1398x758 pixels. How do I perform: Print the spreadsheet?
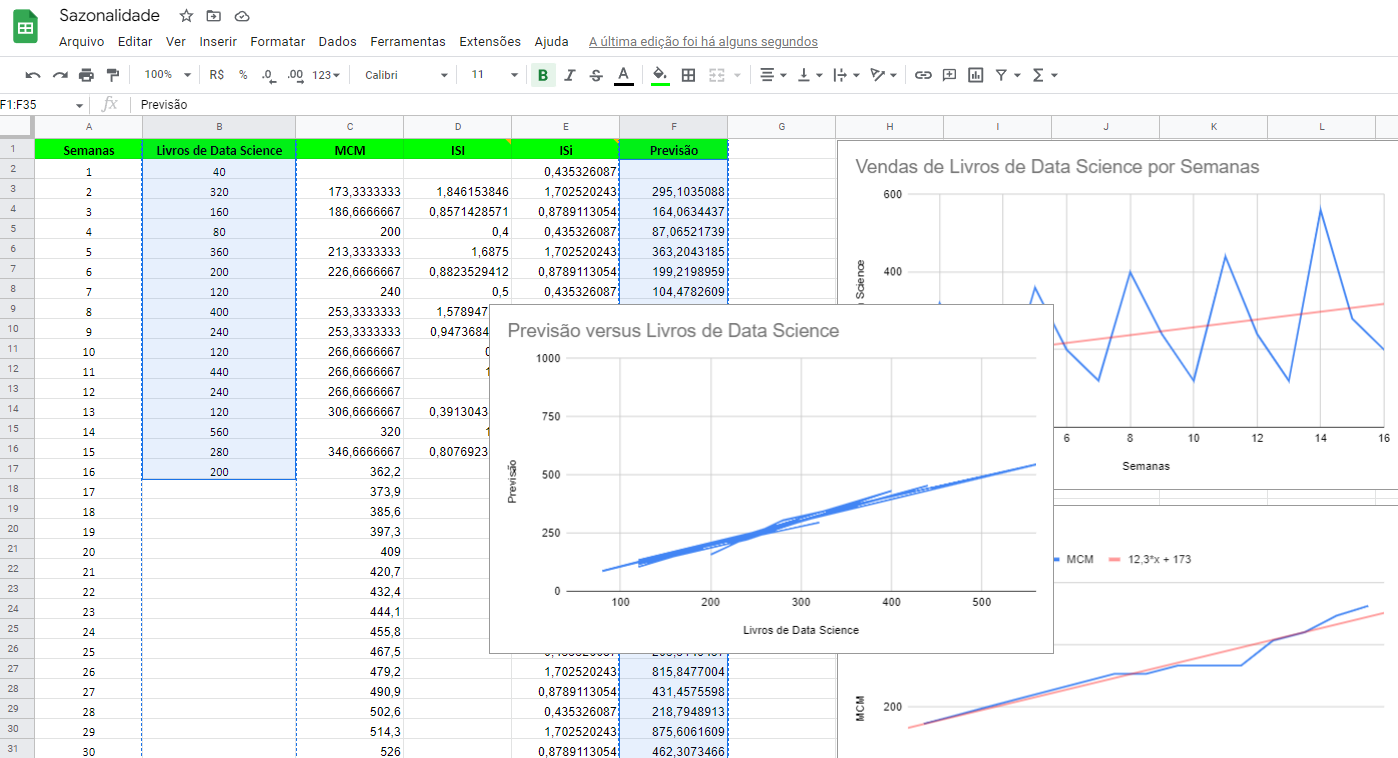pyautogui.click(x=86, y=75)
